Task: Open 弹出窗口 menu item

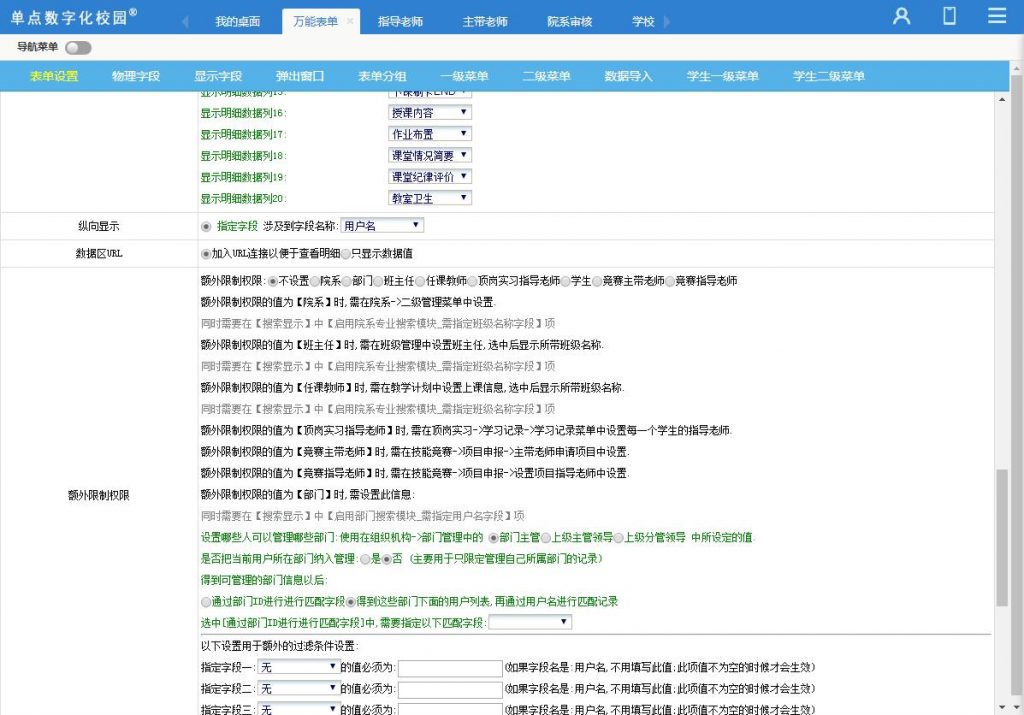Action: [x=300, y=76]
